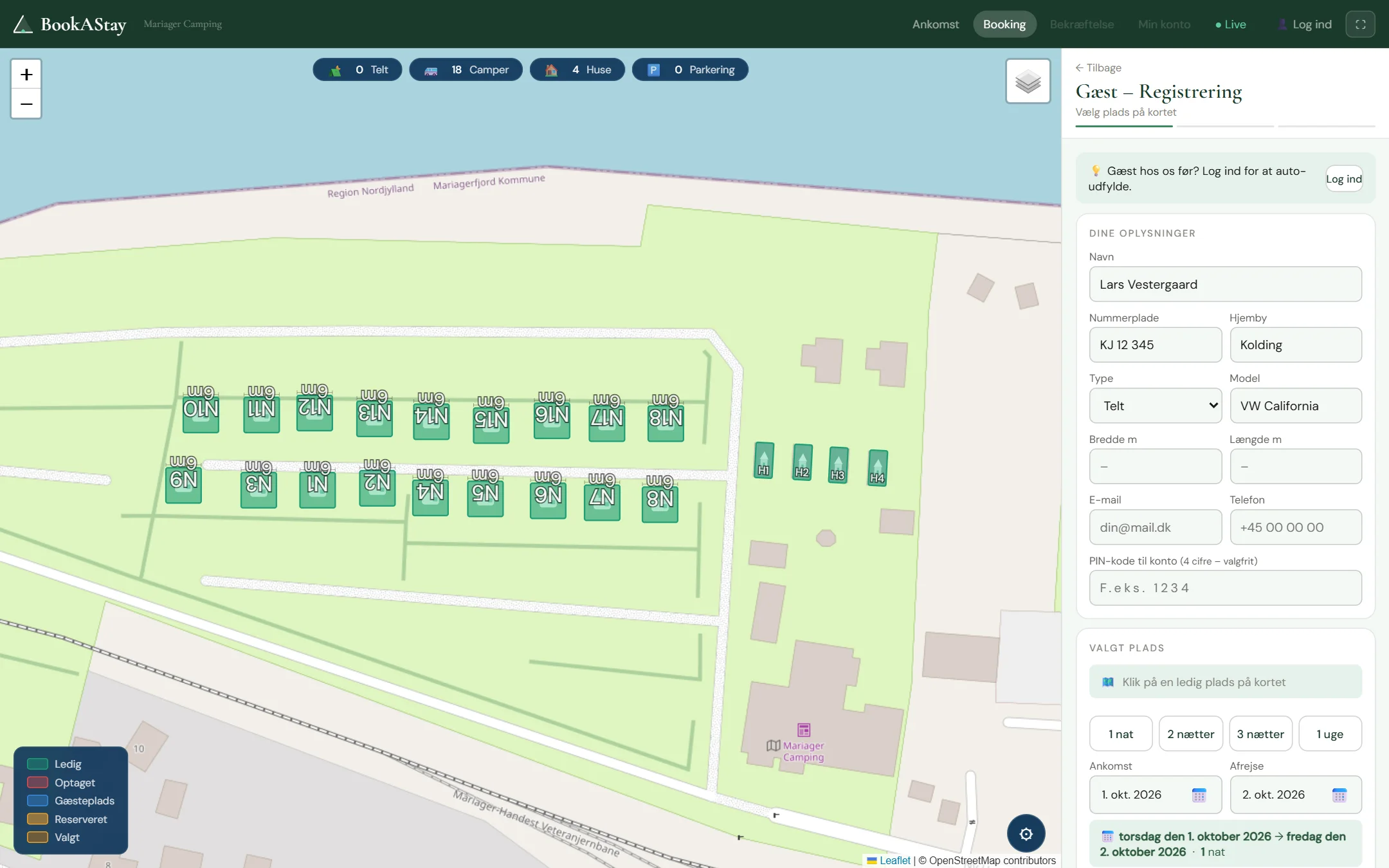Screen dimensions: 1389x868
Task: Click the Ledig legend color swatch
Action: coord(37,764)
